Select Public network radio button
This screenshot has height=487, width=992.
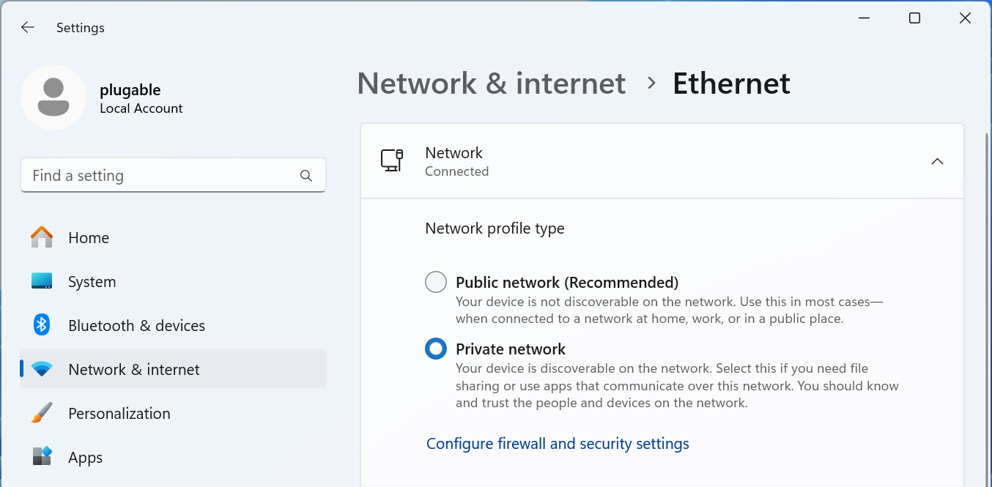tap(436, 282)
